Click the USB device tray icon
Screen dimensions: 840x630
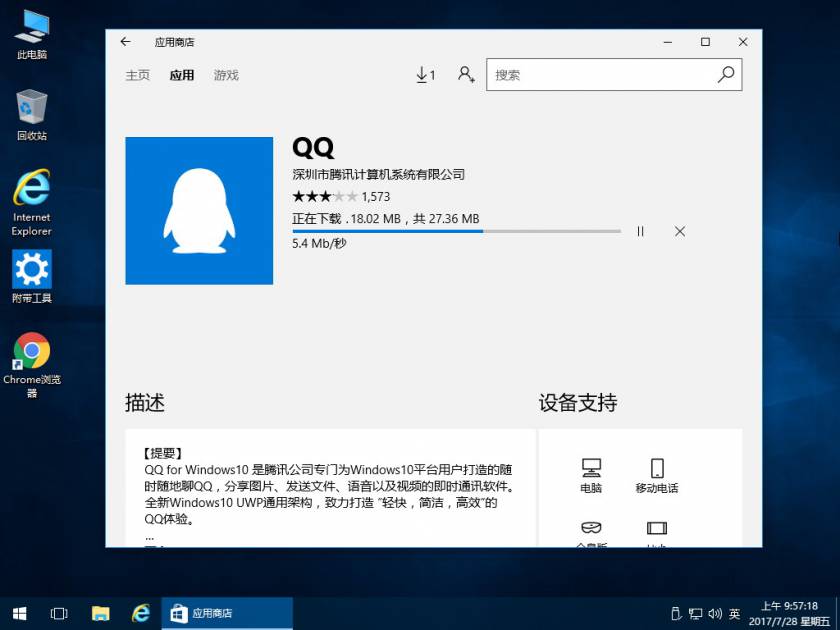point(676,613)
